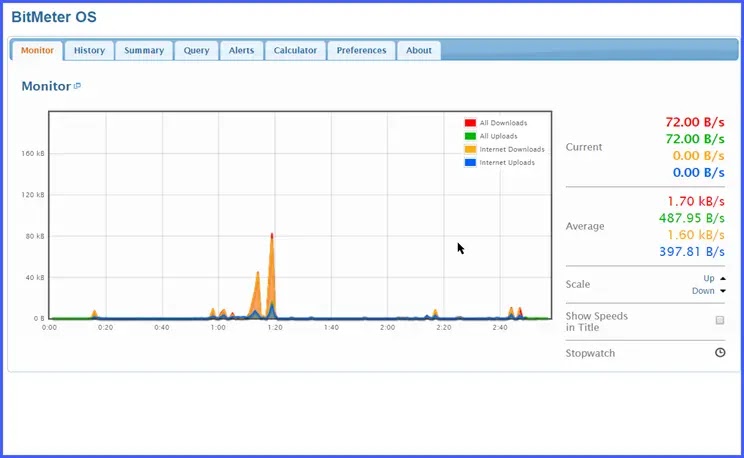The width and height of the screenshot is (744, 458).
Task: Click the BitMeter OS title
Action: pyautogui.click(x=54, y=17)
